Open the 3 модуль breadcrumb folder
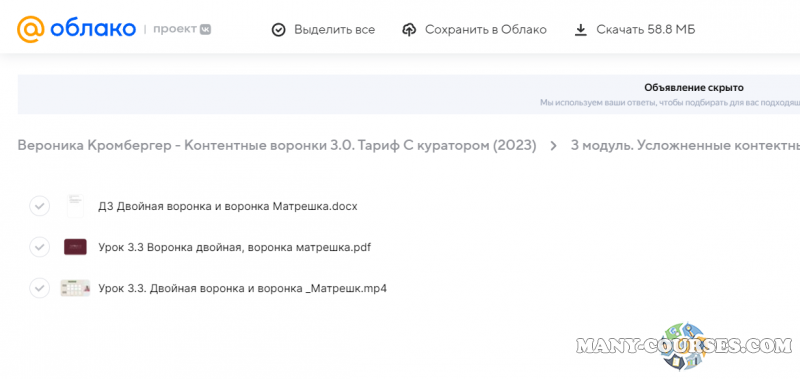The height and width of the screenshot is (379, 800). (x=685, y=145)
